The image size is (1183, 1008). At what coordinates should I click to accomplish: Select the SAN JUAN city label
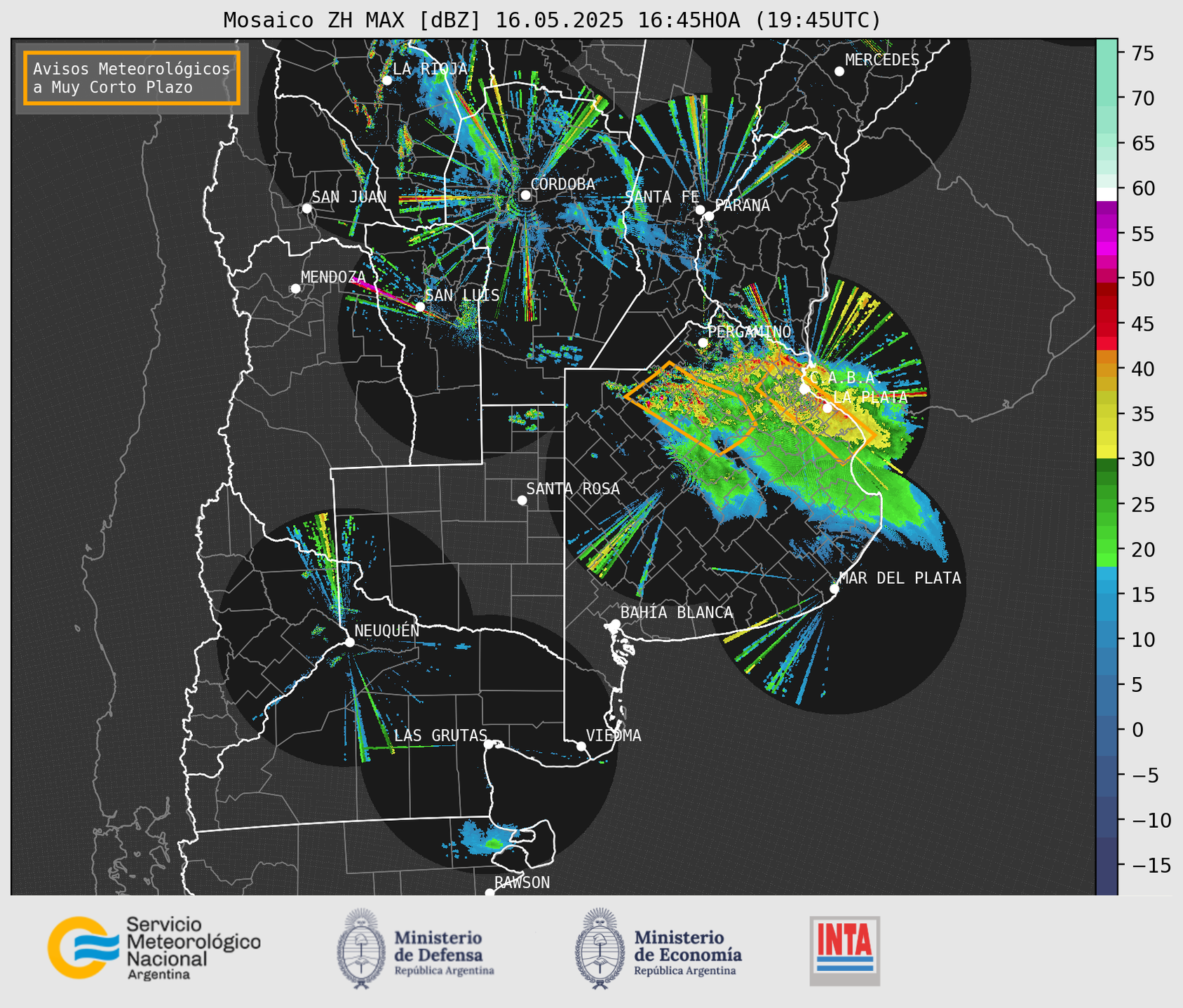349,198
